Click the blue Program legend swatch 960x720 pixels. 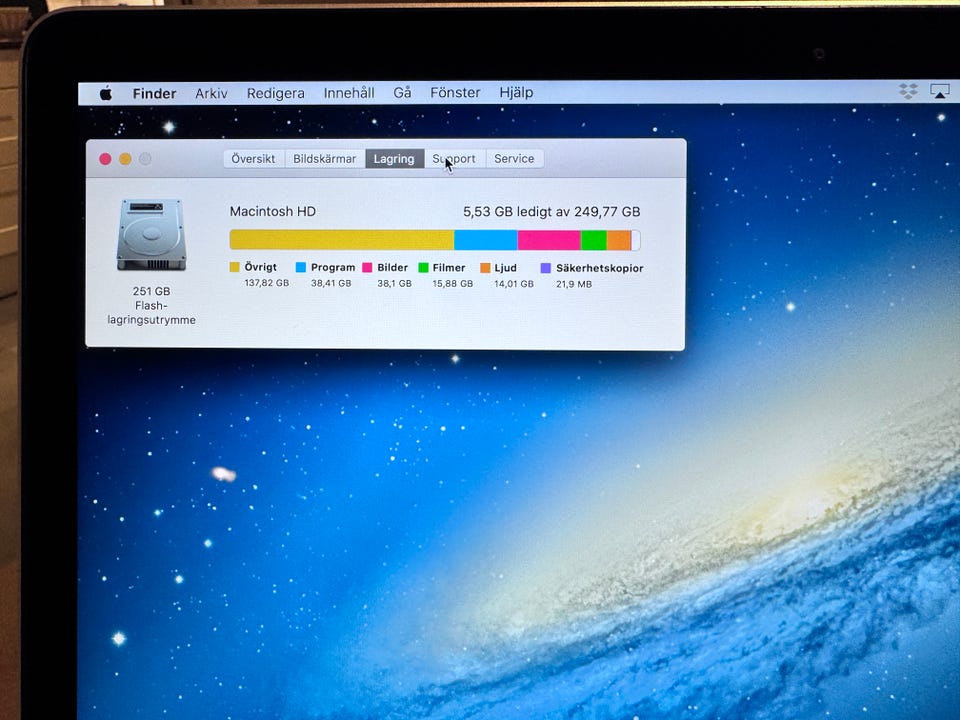pos(301,267)
